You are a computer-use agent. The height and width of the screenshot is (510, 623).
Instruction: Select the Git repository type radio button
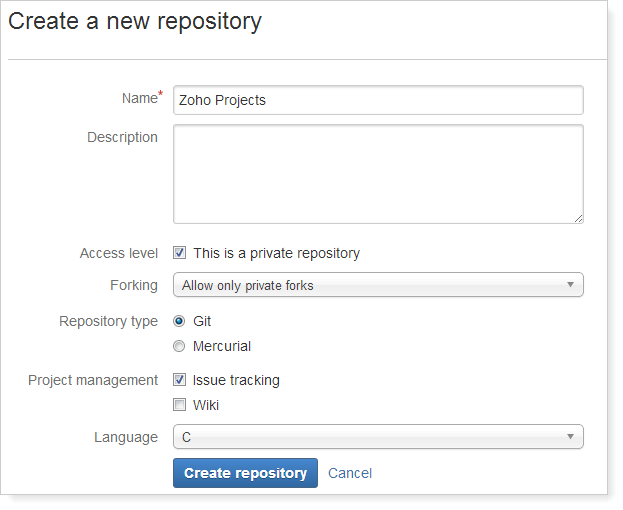180,321
